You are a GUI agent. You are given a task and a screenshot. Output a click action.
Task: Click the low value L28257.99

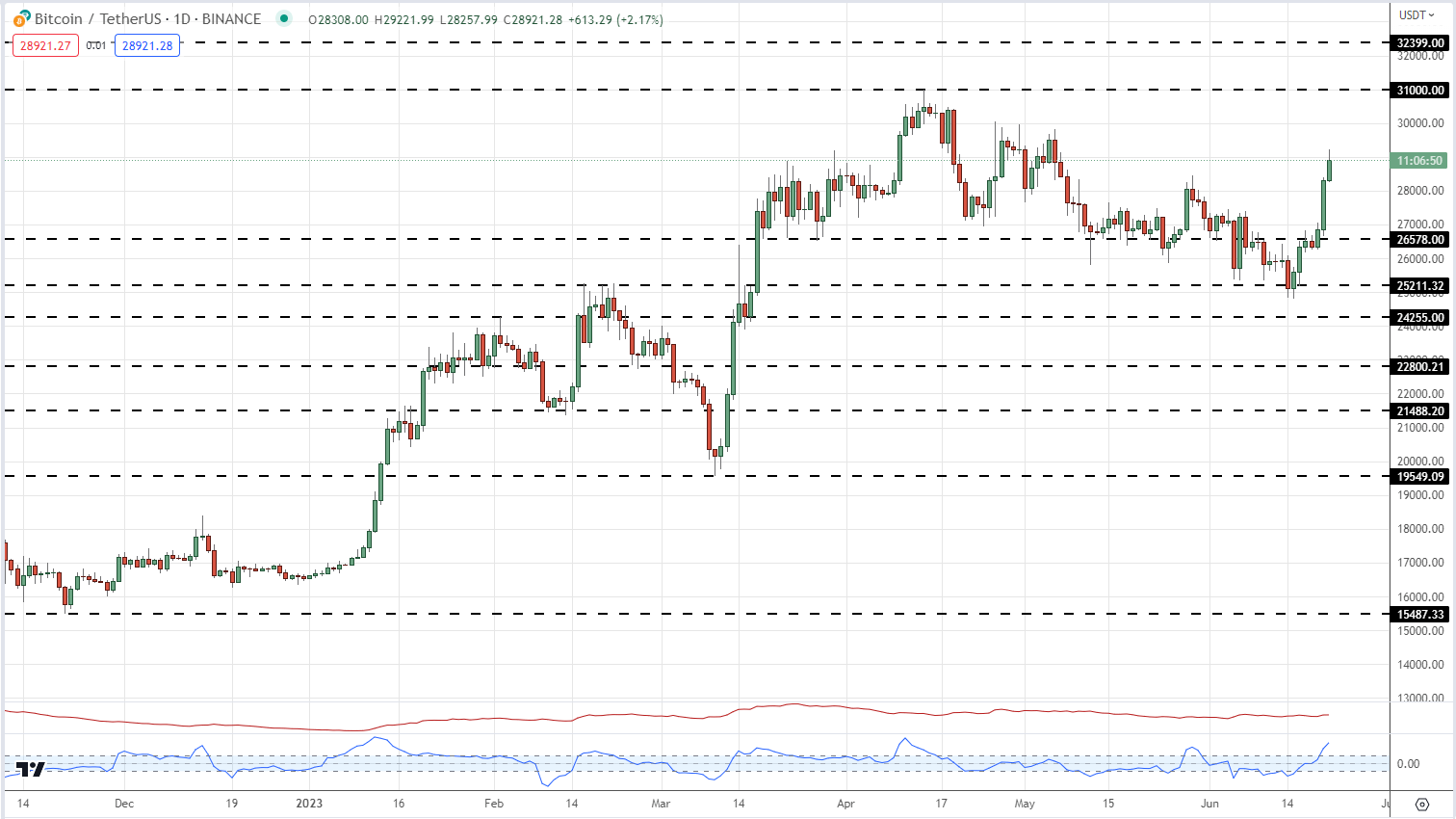pos(469,19)
